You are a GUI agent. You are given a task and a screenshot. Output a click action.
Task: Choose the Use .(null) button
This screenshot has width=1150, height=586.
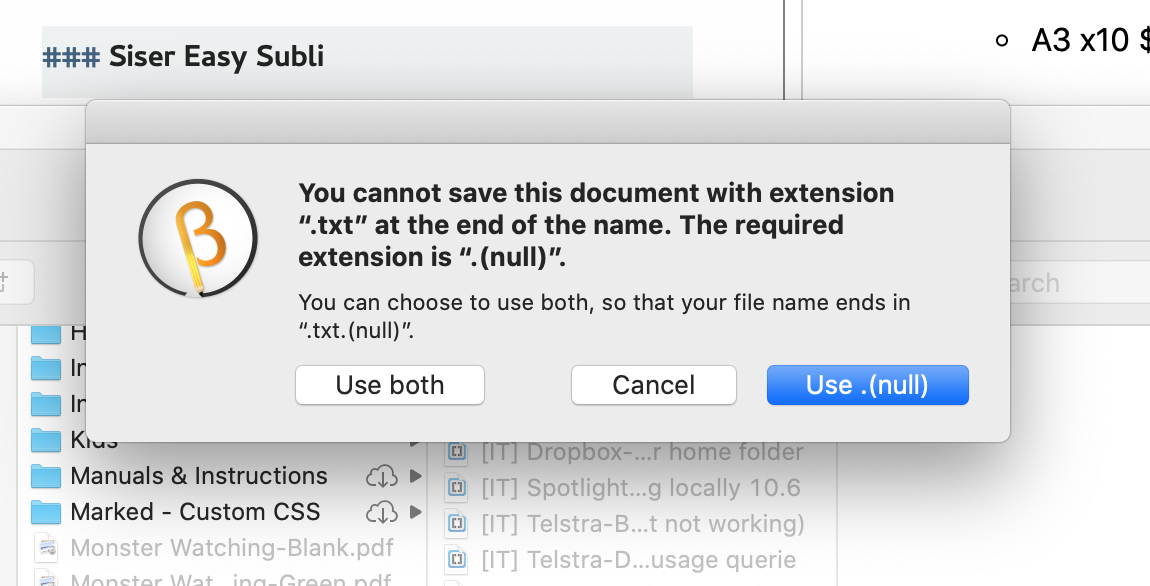(867, 385)
